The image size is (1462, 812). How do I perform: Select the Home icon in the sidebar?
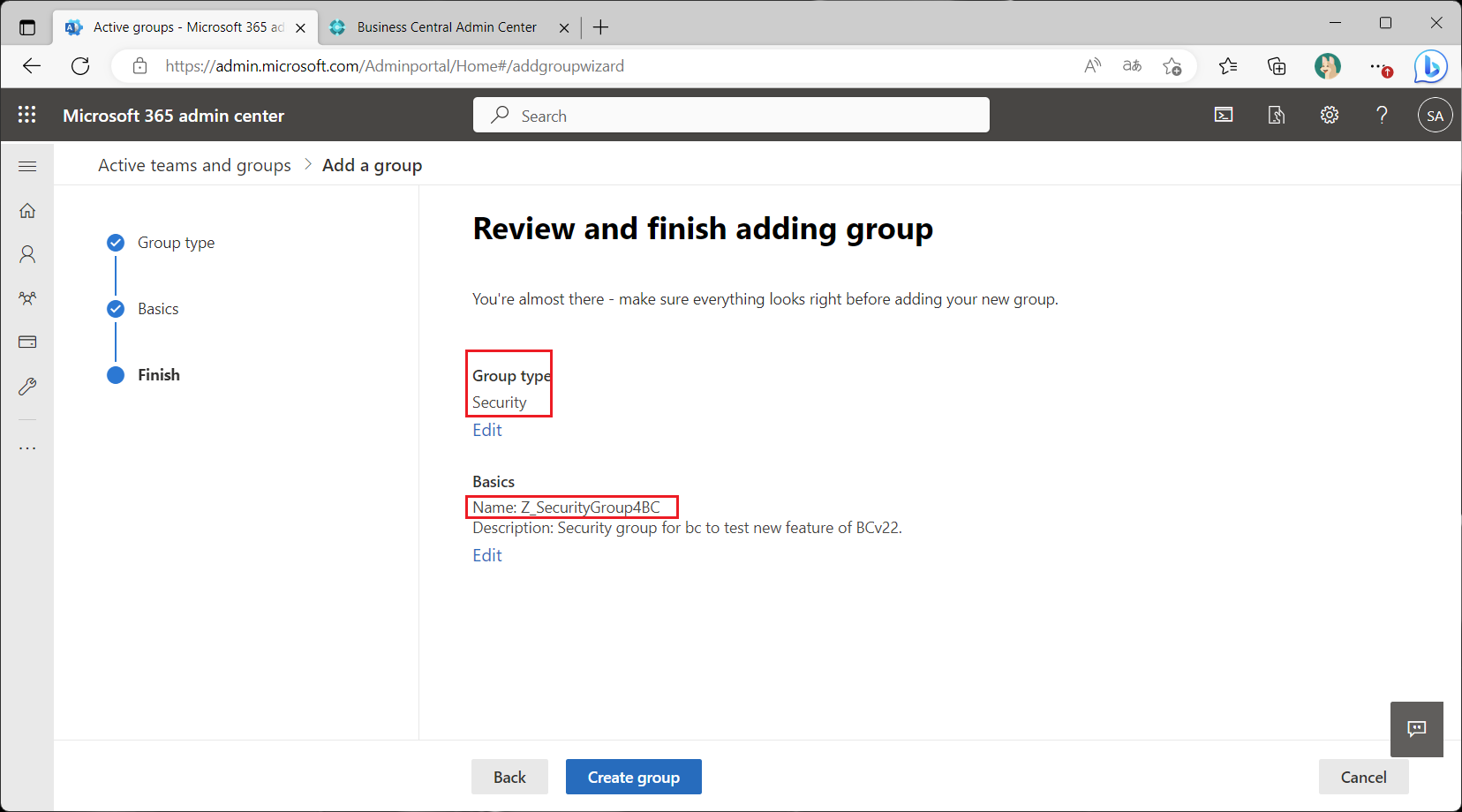pos(26,210)
